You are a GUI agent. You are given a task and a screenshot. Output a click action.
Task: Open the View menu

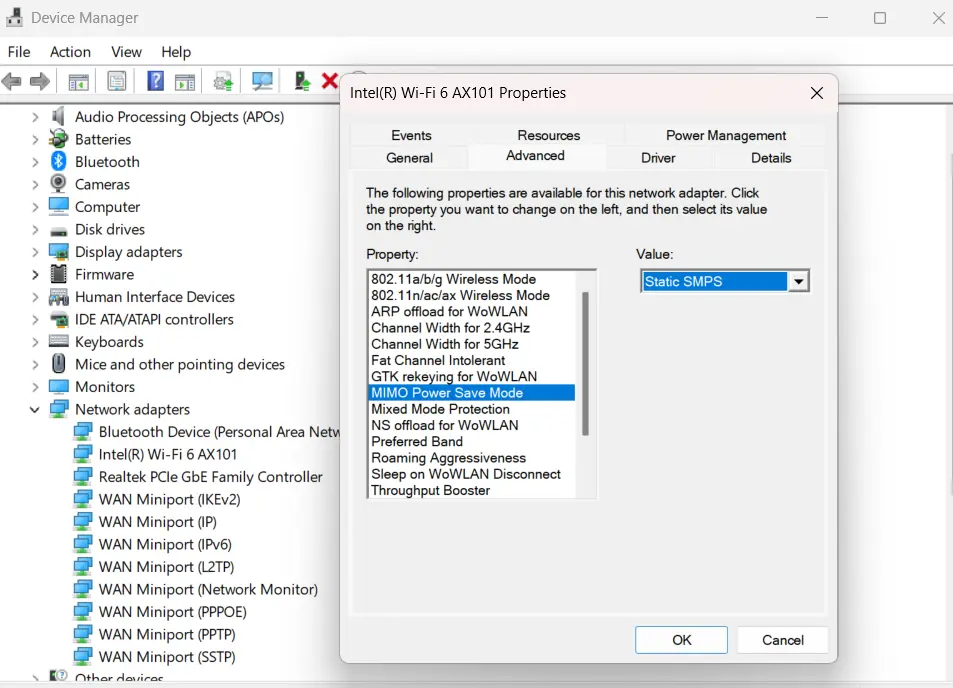[x=126, y=52]
